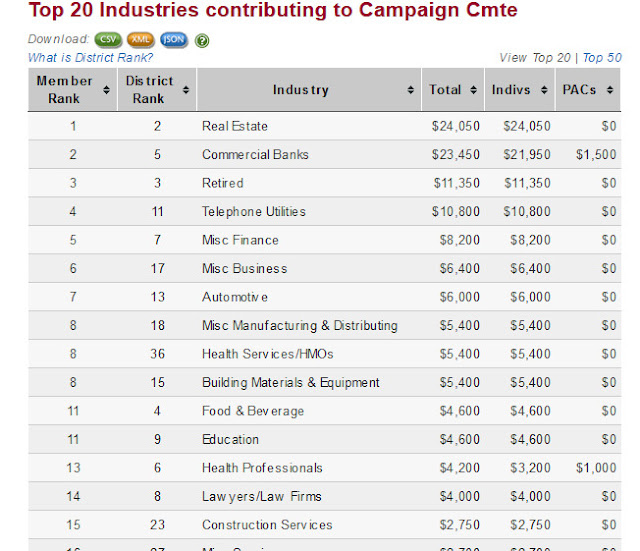Sort table by Member Rank arrows

click(x=106, y=90)
